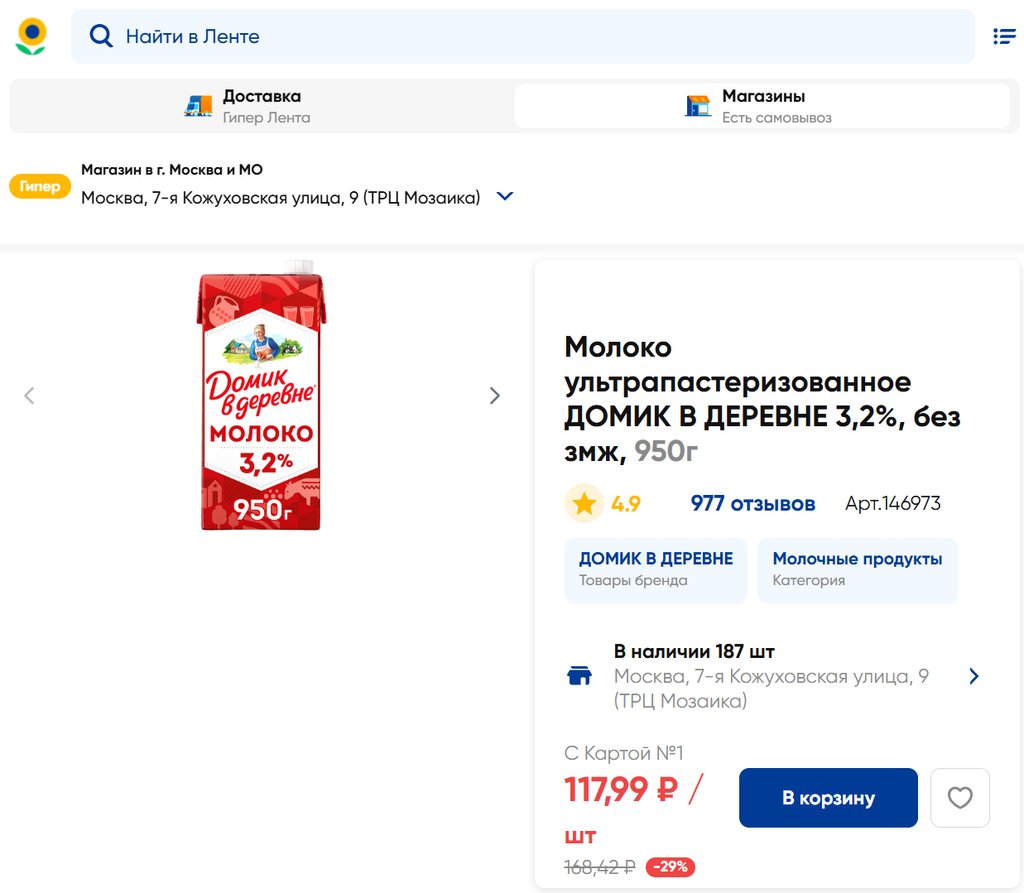Add product to favorites with heart icon
This screenshot has width=1024, height=893.
pyautogui.click(x=960, y=798)
